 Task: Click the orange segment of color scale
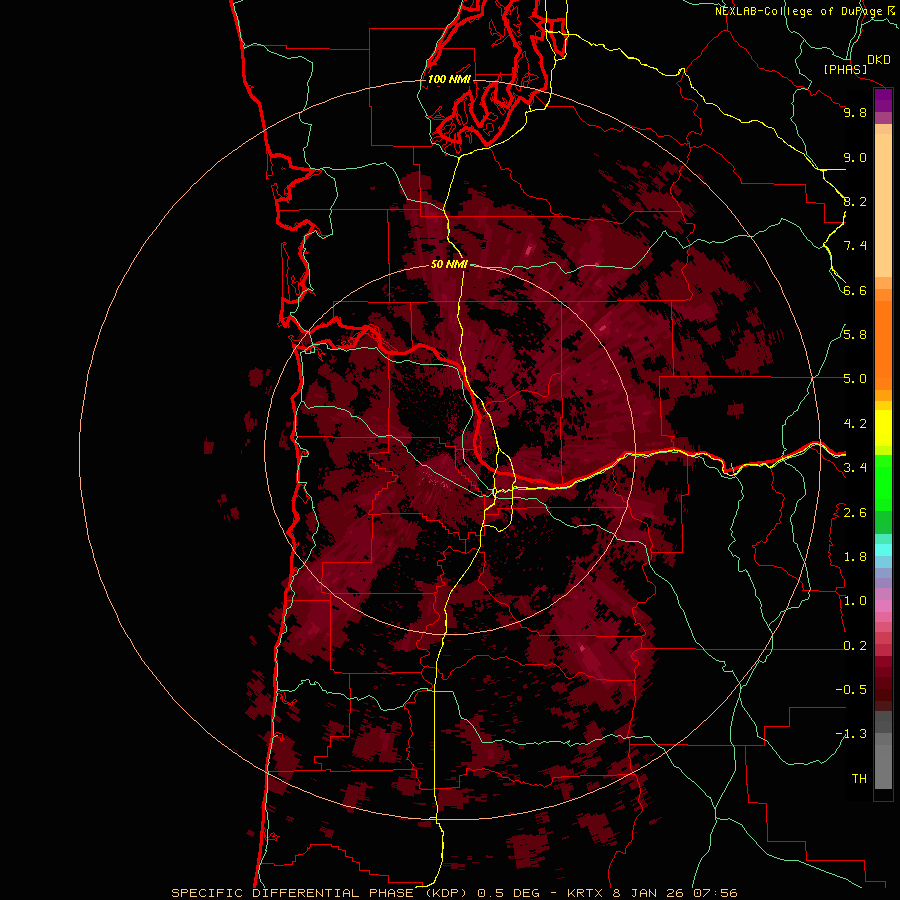pos(883,346)
